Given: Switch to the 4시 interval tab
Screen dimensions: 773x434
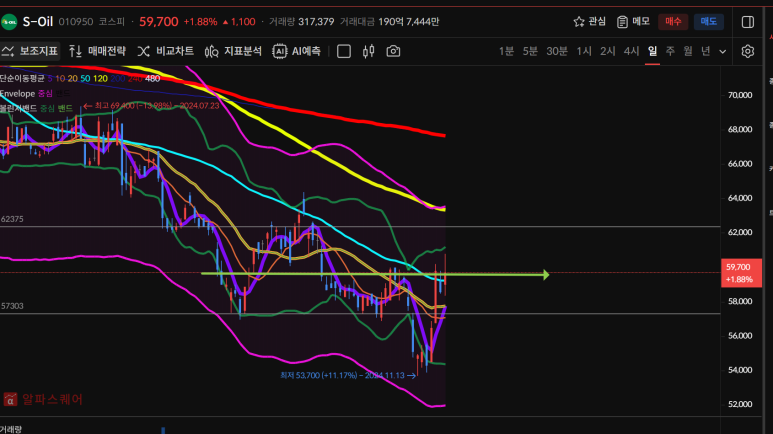Looking at the screenshot, I should point(631,51).
